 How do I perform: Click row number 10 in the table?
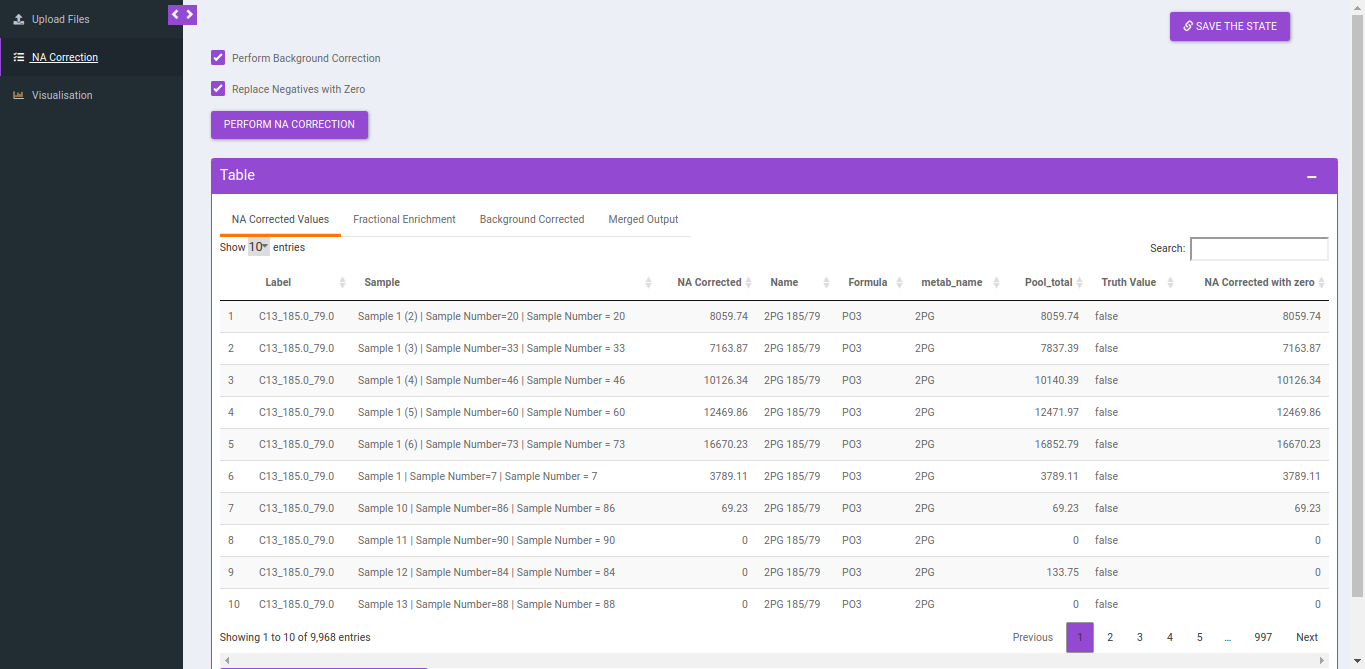point(234,605)
